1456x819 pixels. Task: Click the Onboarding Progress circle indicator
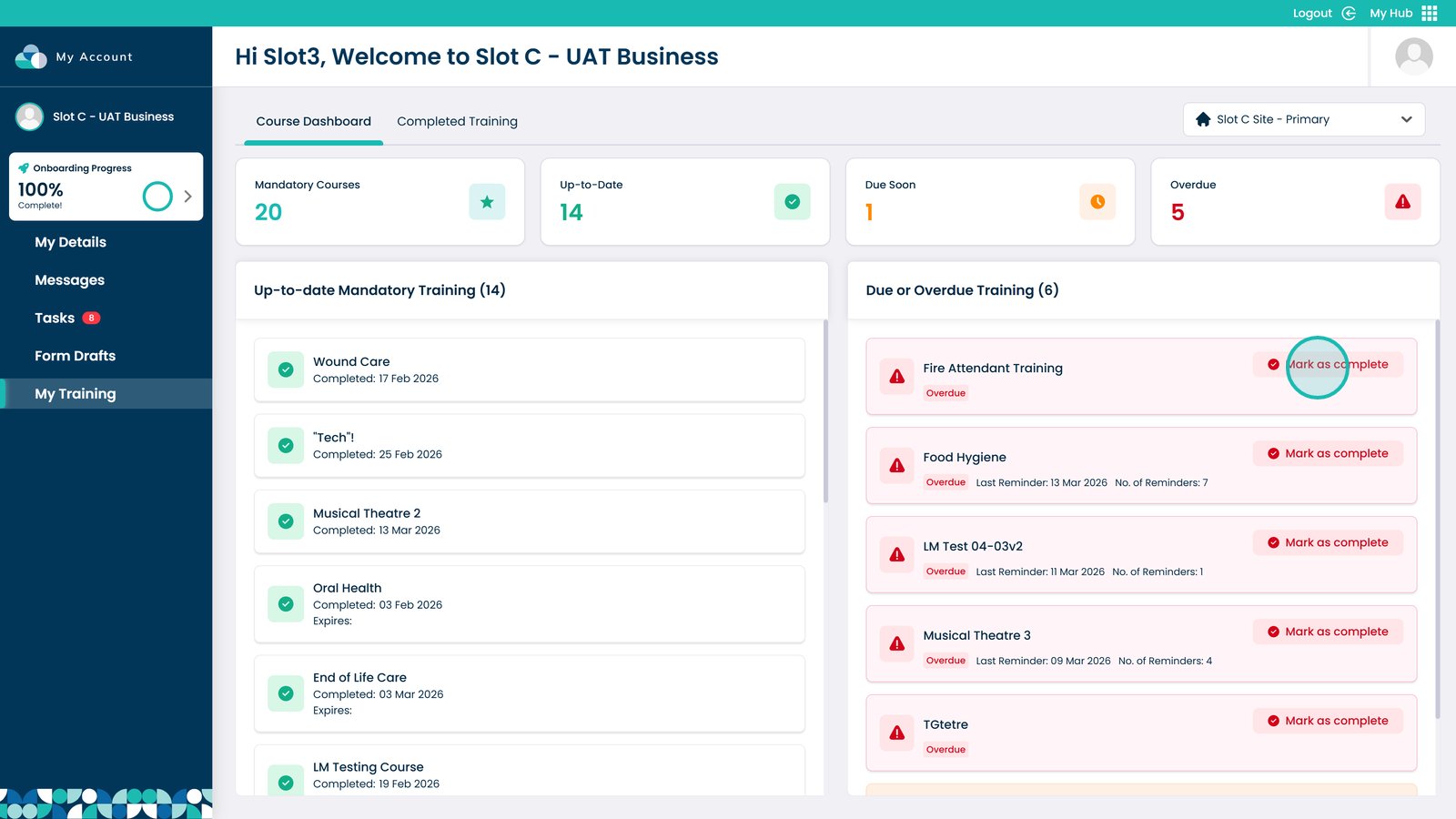click(x=157, y=196)
